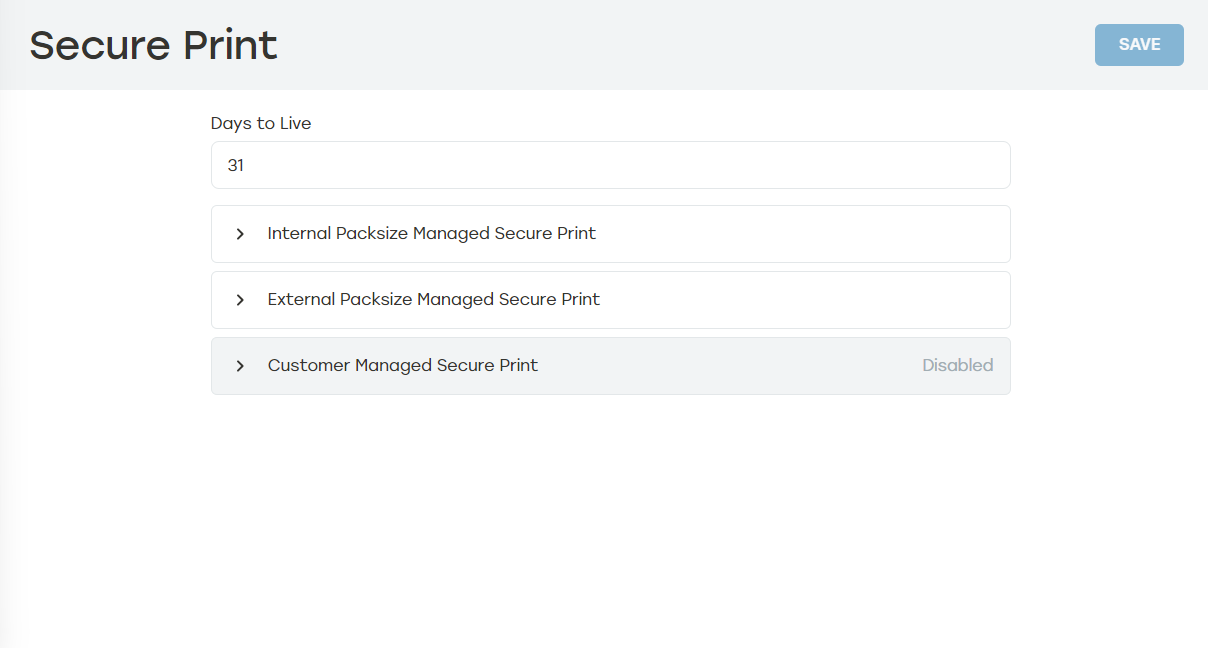Click the Secure Print page heading

153,46
